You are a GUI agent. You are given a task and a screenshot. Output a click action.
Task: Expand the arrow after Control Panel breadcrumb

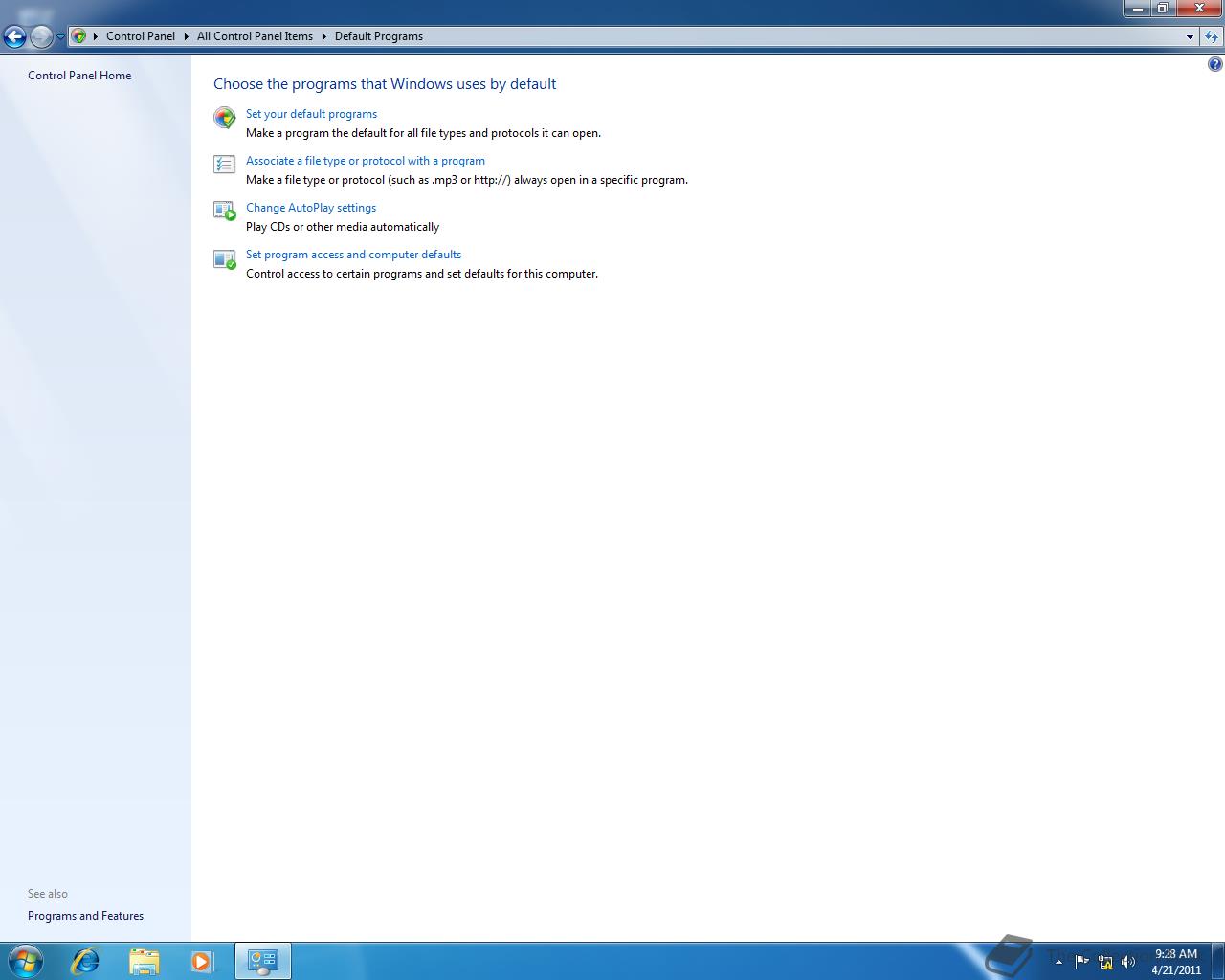(x=187, y=36)
